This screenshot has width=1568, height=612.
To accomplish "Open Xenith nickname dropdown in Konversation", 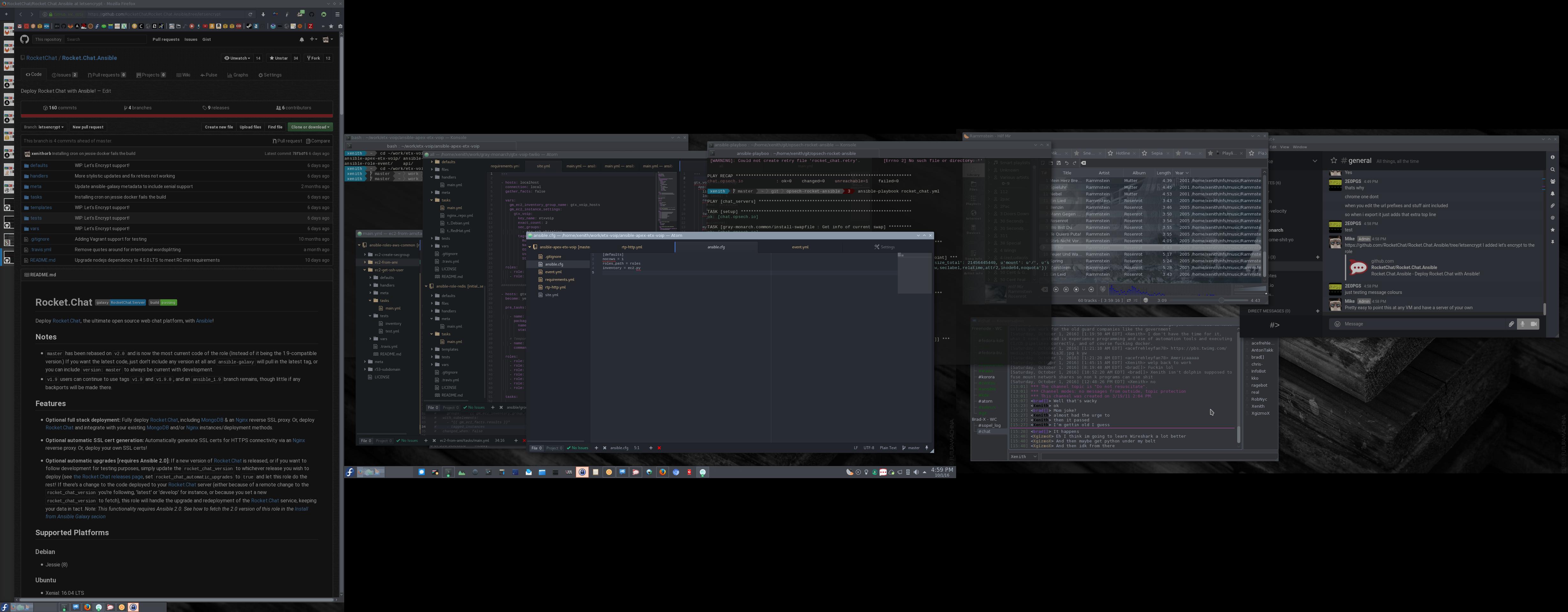I will pos(1024,456).
